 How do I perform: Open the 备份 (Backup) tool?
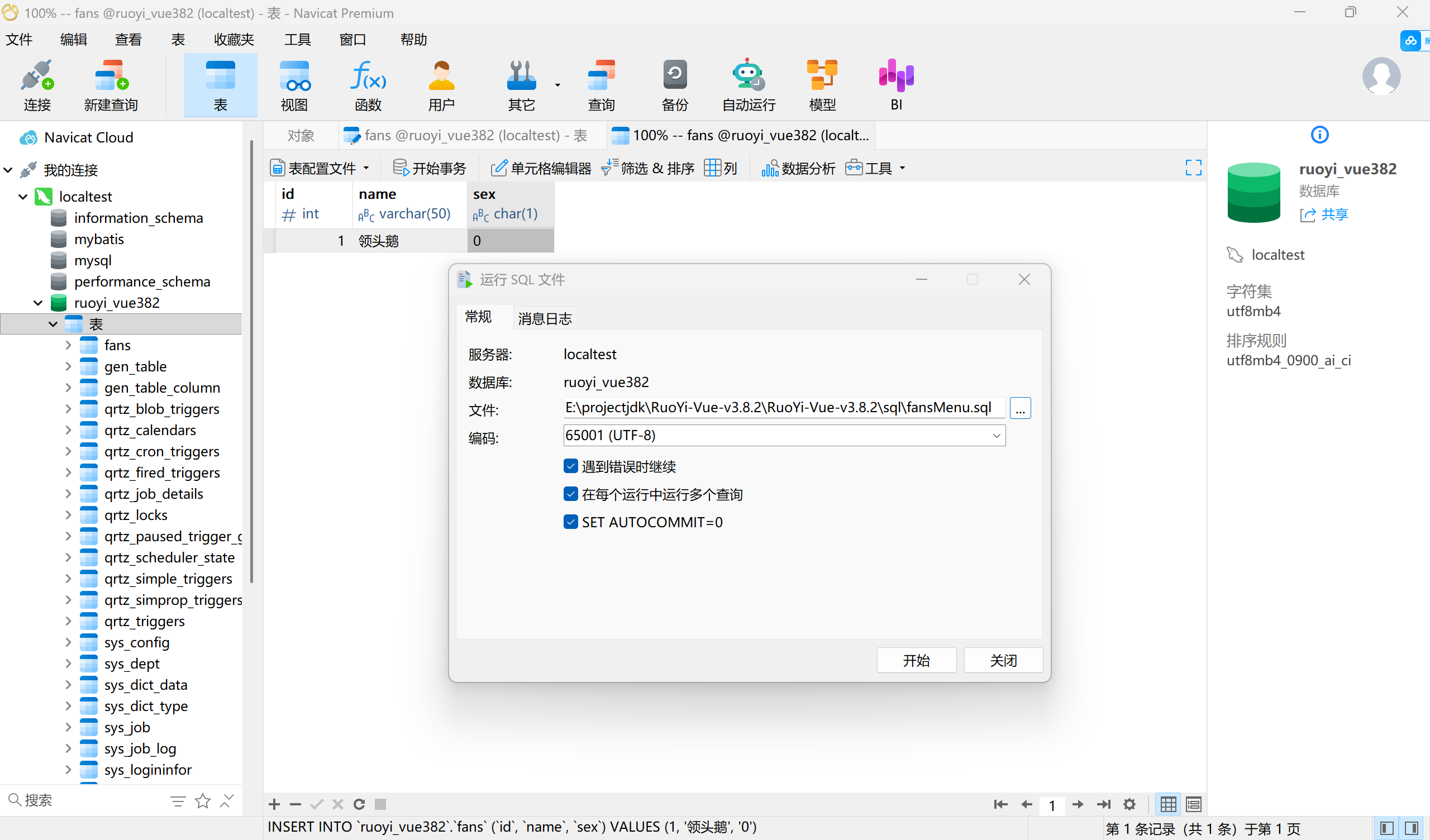[x=674, y=84]
